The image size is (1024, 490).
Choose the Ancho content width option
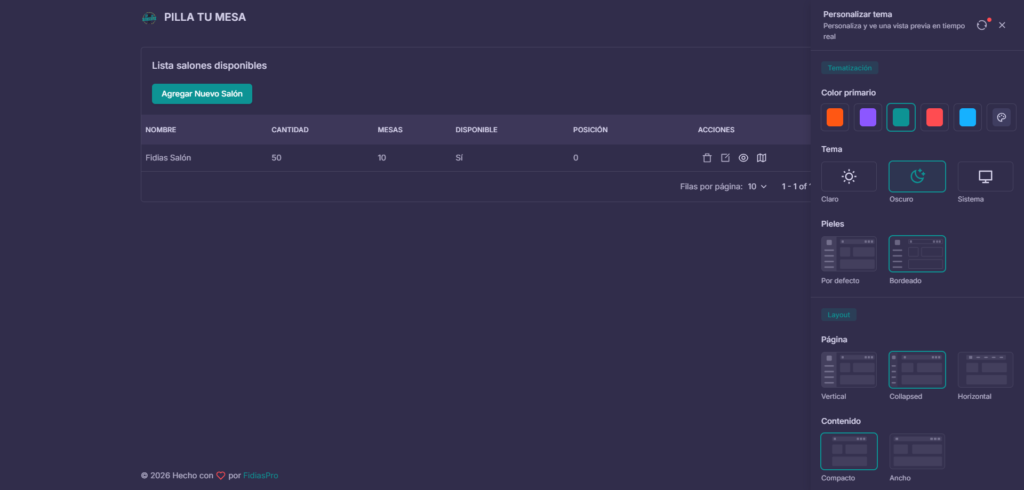click(917, 451)
